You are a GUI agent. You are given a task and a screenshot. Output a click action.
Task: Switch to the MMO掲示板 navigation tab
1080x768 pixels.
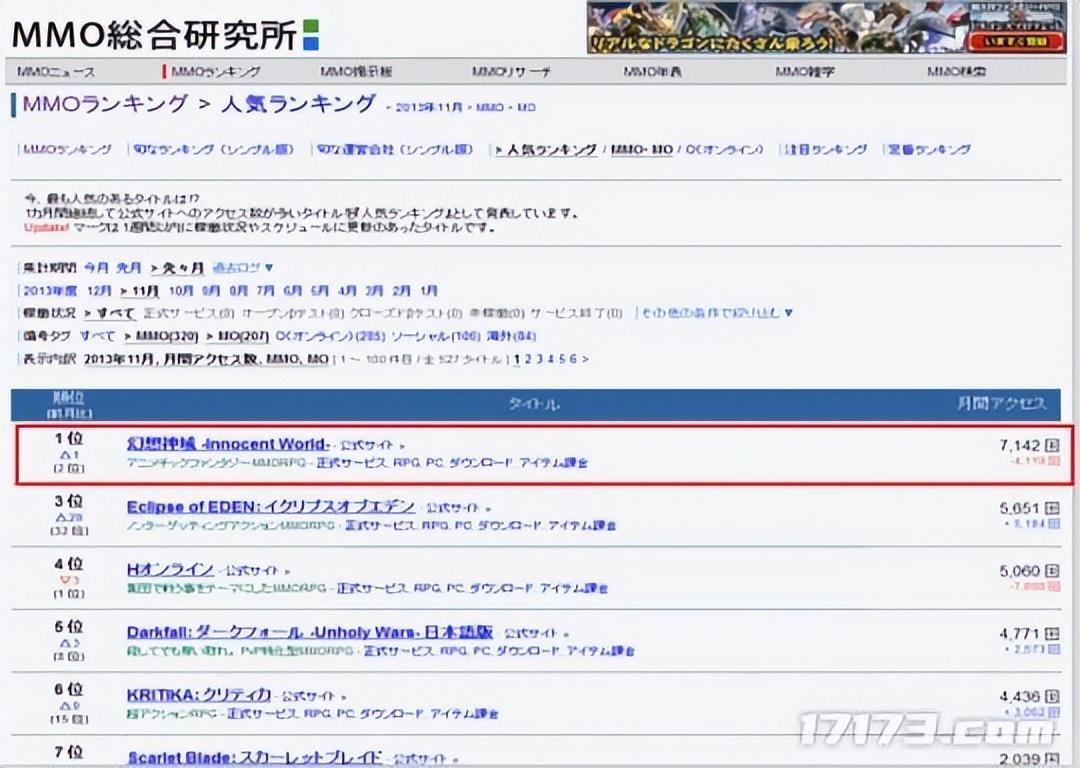point(356,72)
